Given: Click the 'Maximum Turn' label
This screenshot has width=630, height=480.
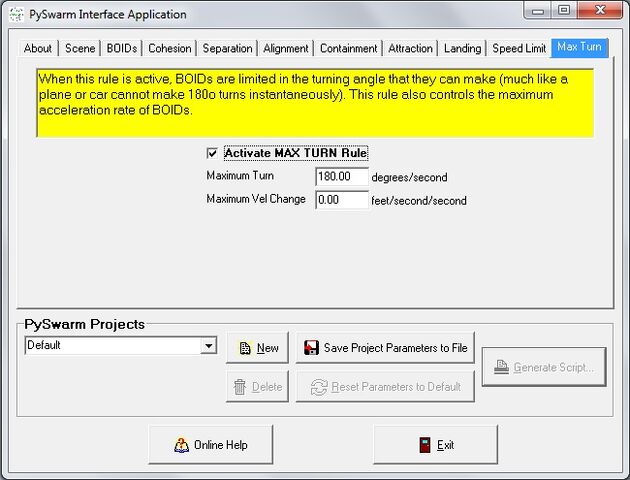Looking at the screenshot, I should (x=240, y=176).
